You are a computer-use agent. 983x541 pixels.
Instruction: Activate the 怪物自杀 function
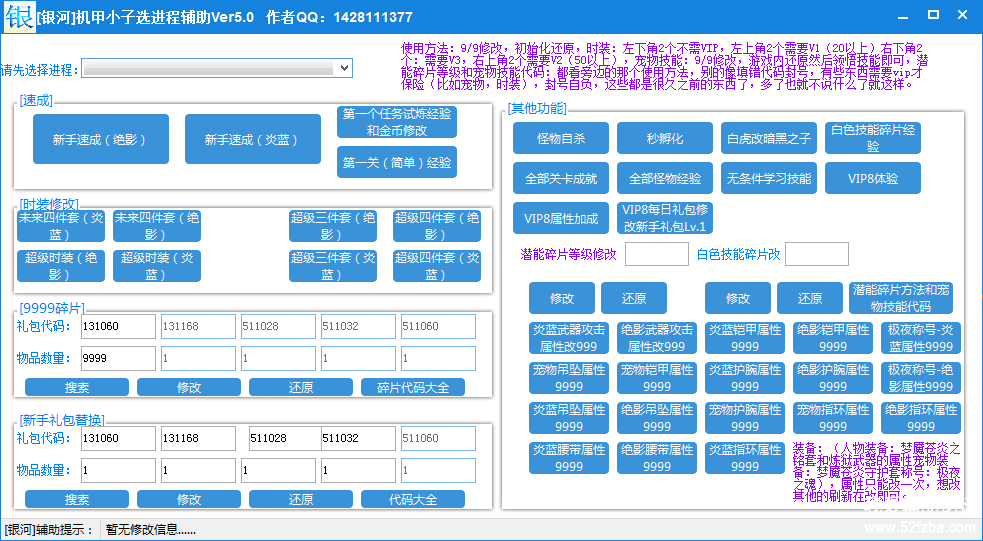click(x=560, y=138)
